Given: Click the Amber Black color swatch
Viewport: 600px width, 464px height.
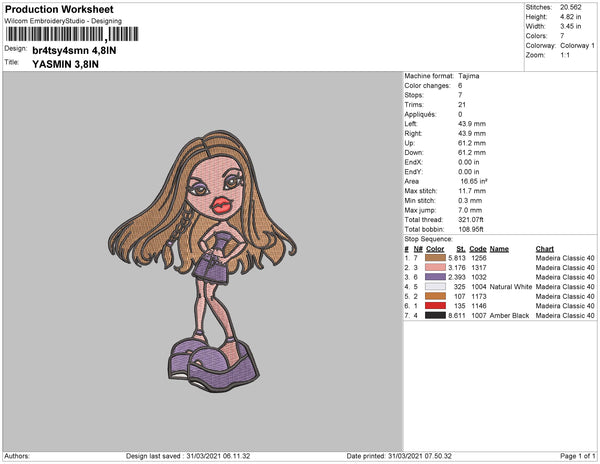Looking at the screenshot, I should pyautogui.click(x=435, y=315).
